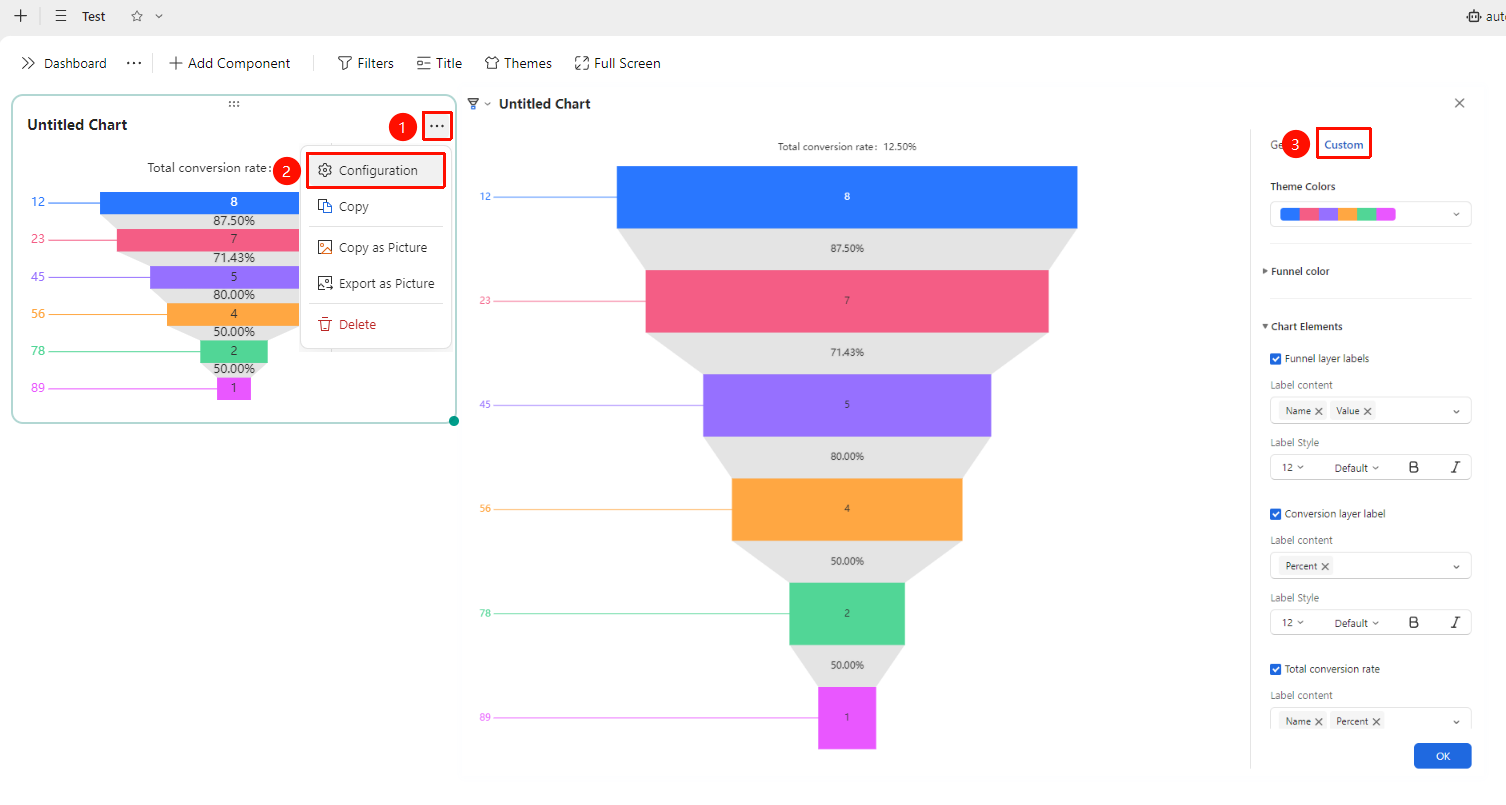Viewport: 1506px width, 805px height.
Task: Remove the Percent tag in Conversion layer label
Action: tap(1325, 566)
